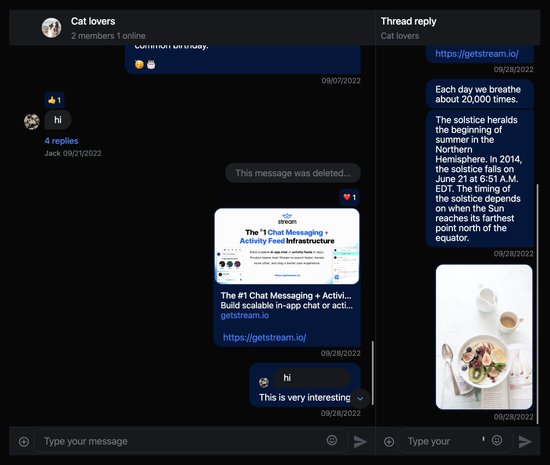Expand the scroll-to-bottom chevron button
Screen dimensions: 550x465
(360, 398)
